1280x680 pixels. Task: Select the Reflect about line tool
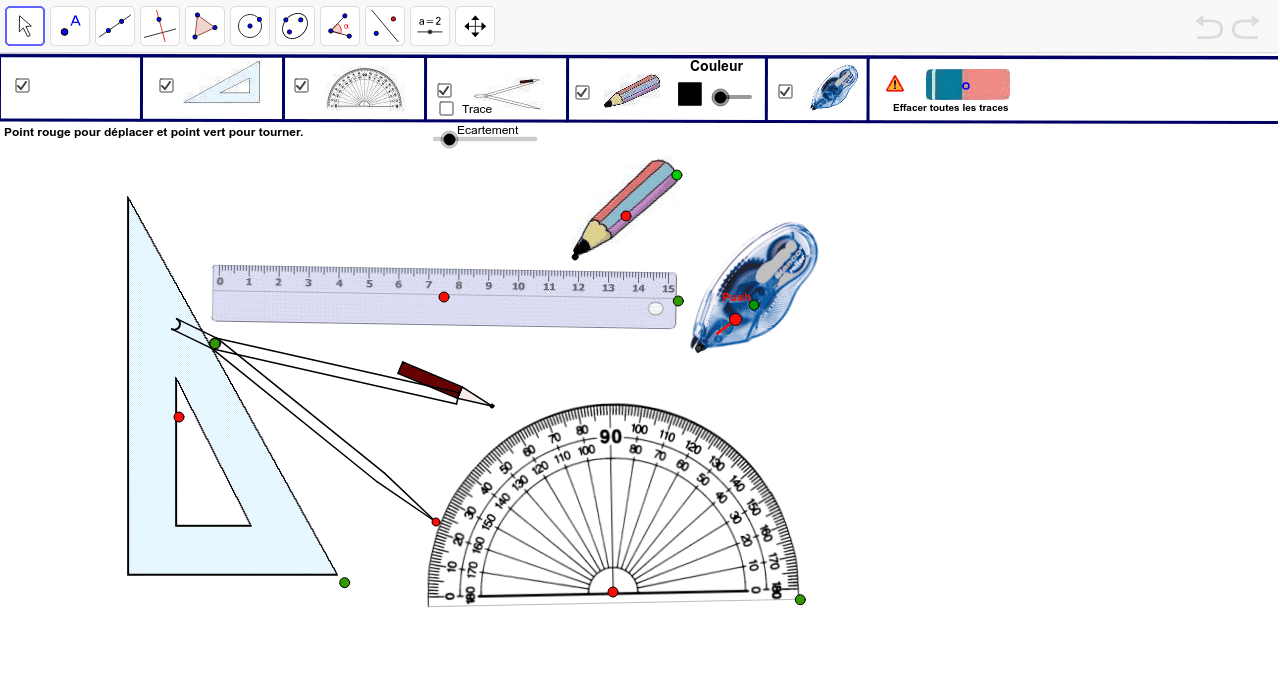(384, 25)
